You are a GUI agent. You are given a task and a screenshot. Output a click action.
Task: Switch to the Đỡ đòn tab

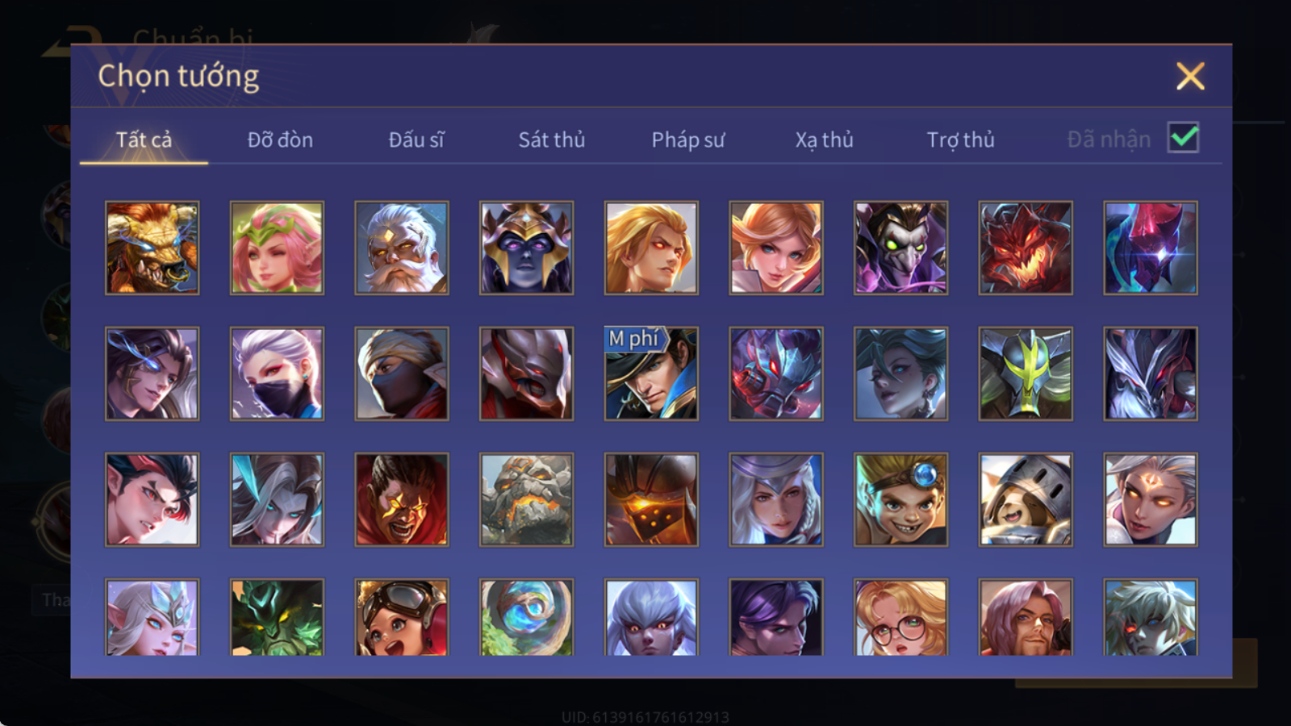click(x=280, y=140)
